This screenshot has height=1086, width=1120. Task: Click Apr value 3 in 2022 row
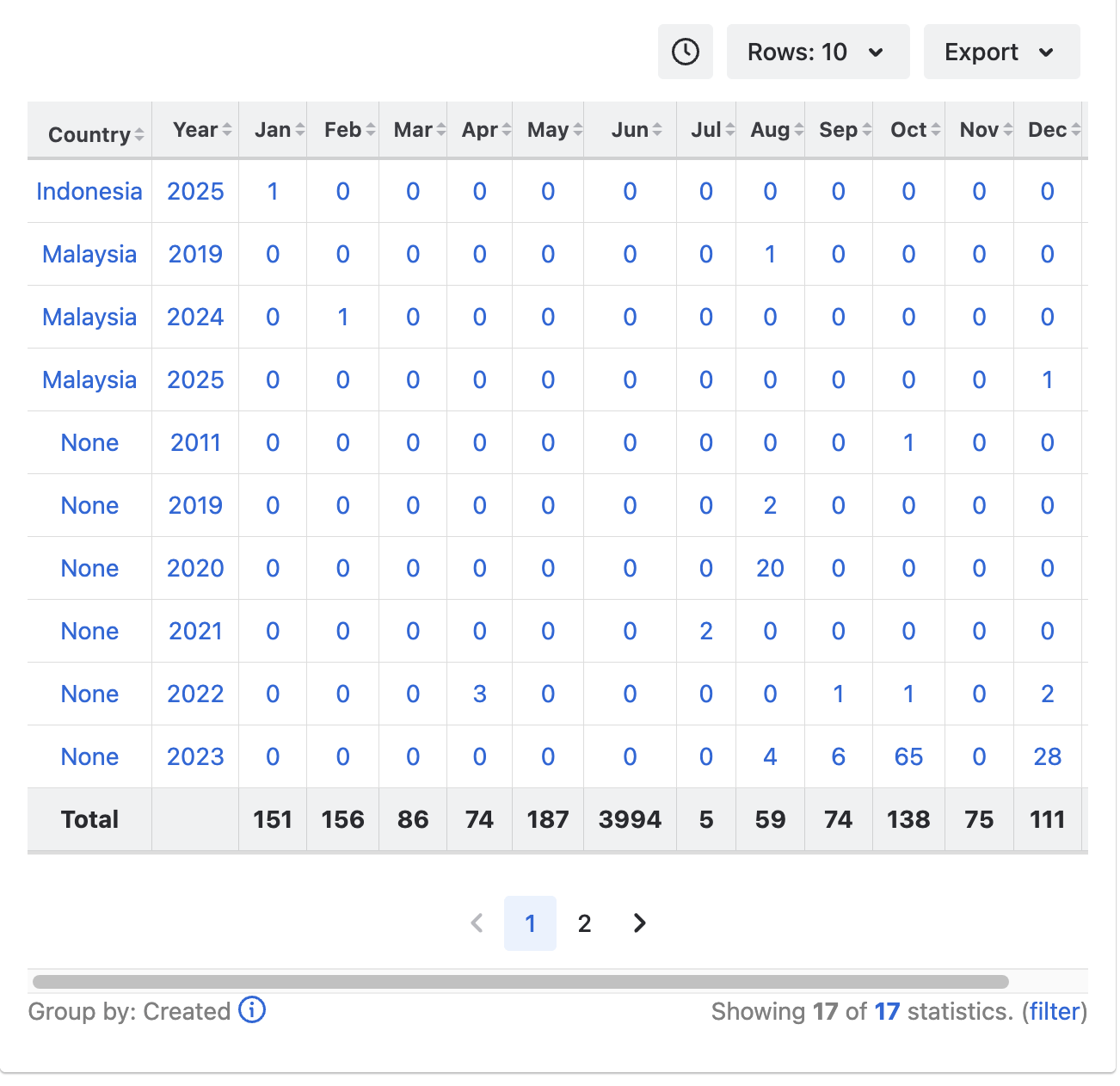coord(479,694)
